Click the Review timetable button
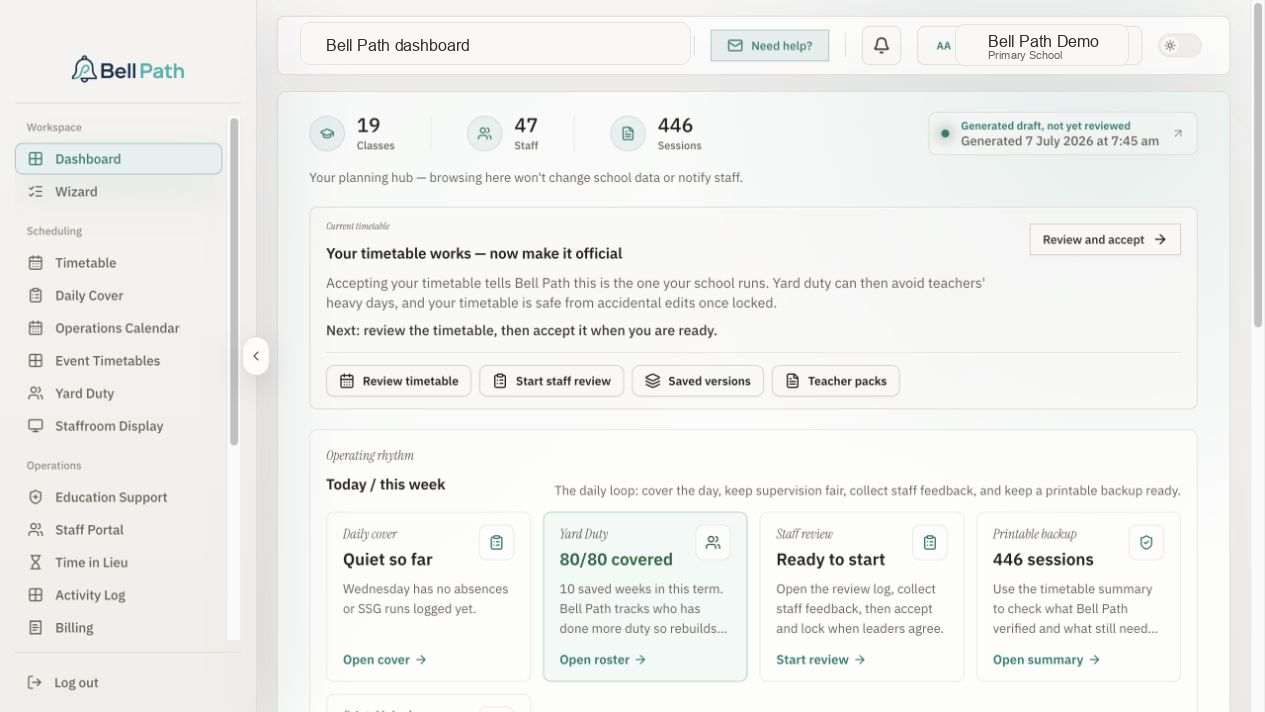1265x712 pixels. coord(398,381)
